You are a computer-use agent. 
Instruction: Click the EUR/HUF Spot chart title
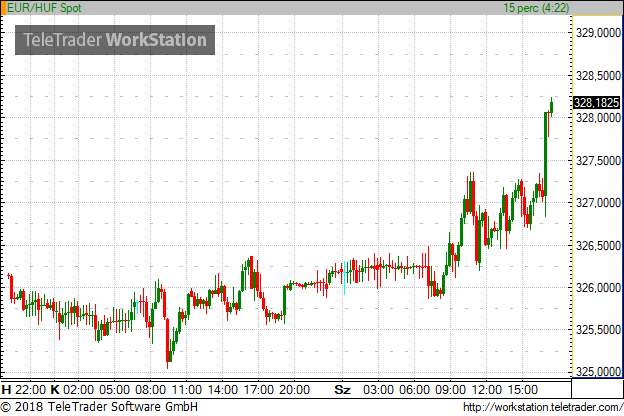coord(44,8)
